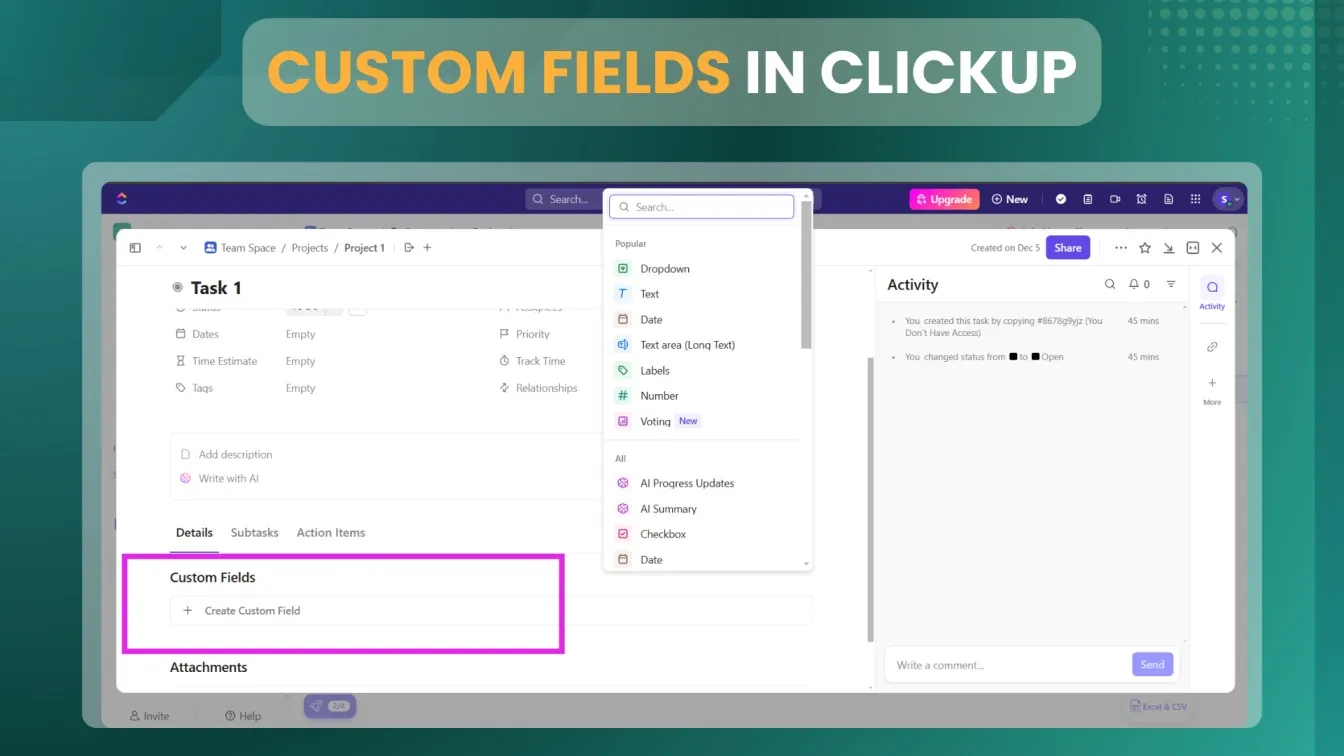Go to next task with the down chevron
1344x756 pixels.
click(x=183, y=248)
